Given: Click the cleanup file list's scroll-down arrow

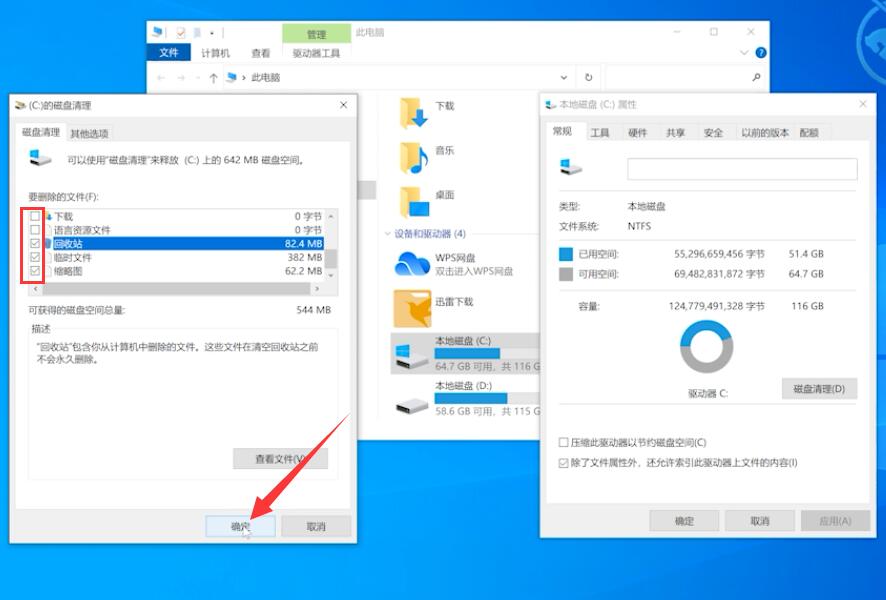Looking at the screenshot, I should (x=331, y=275).
